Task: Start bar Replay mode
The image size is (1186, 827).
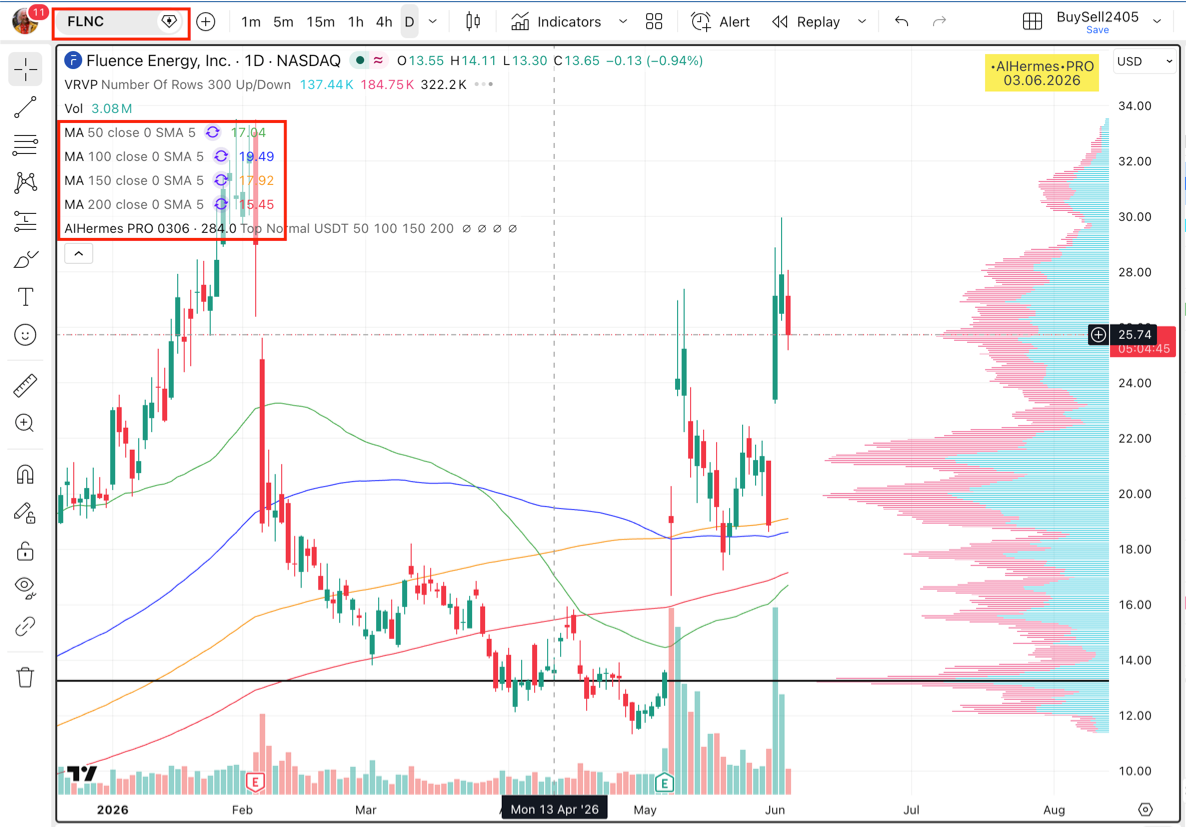Action: point(806,22)
